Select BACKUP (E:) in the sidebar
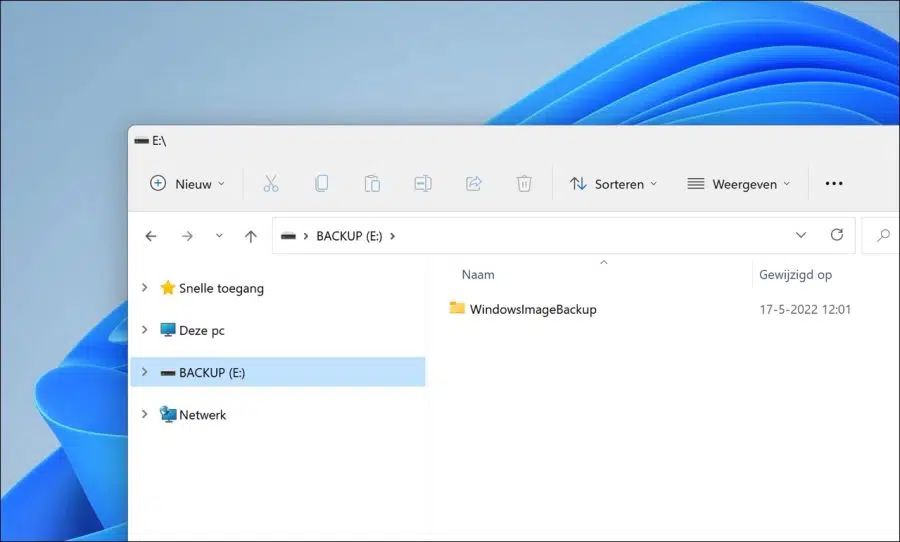Viewport: 900px width, 542px height. (x=278, y=372)
